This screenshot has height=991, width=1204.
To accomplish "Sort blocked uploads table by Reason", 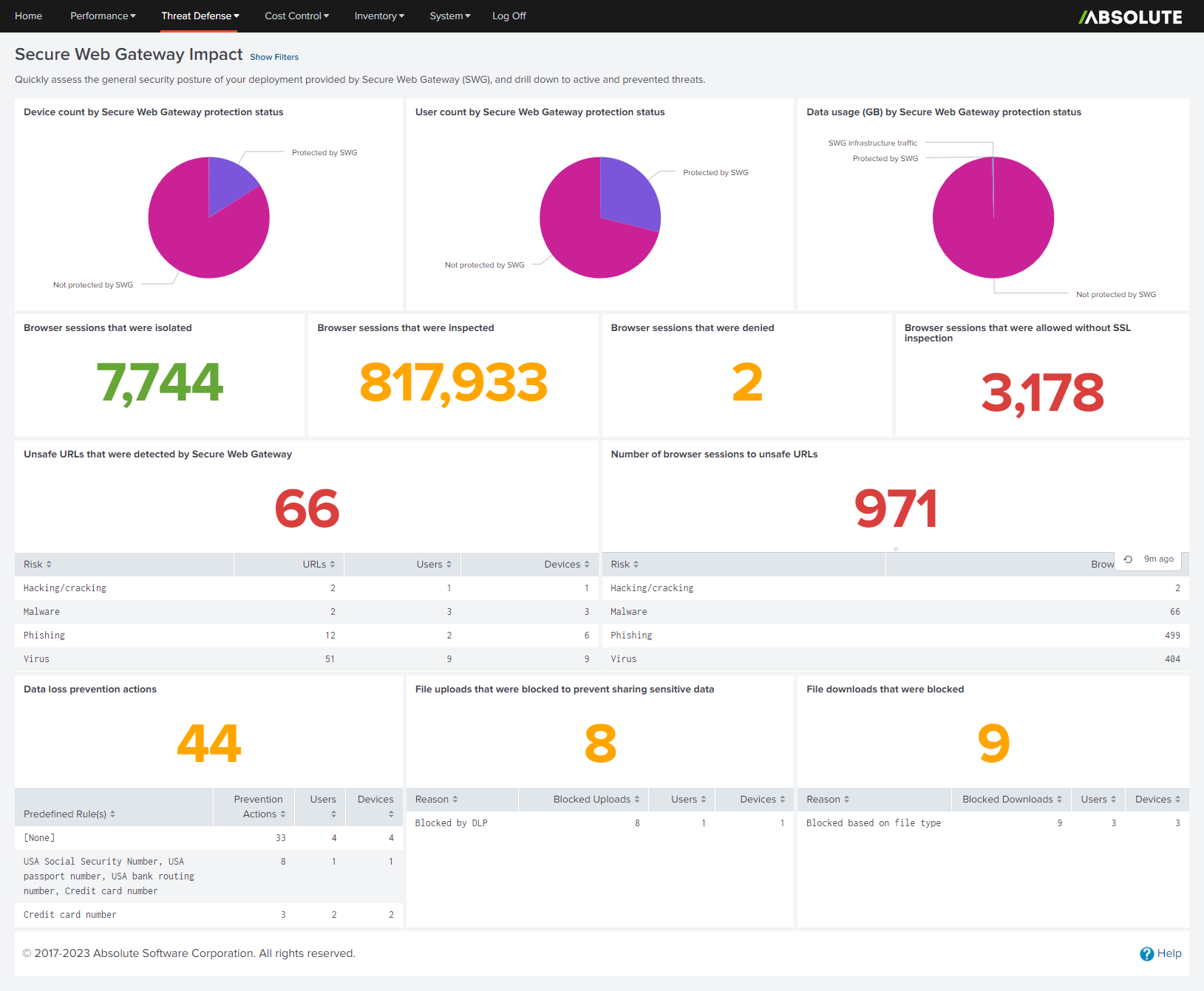I will pos(436,800).
